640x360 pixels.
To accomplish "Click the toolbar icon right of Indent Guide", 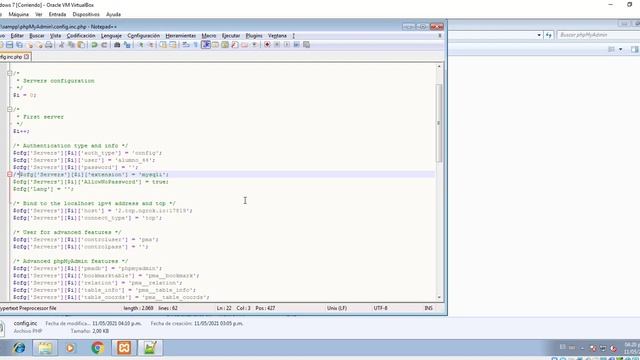I will (215, 44).
